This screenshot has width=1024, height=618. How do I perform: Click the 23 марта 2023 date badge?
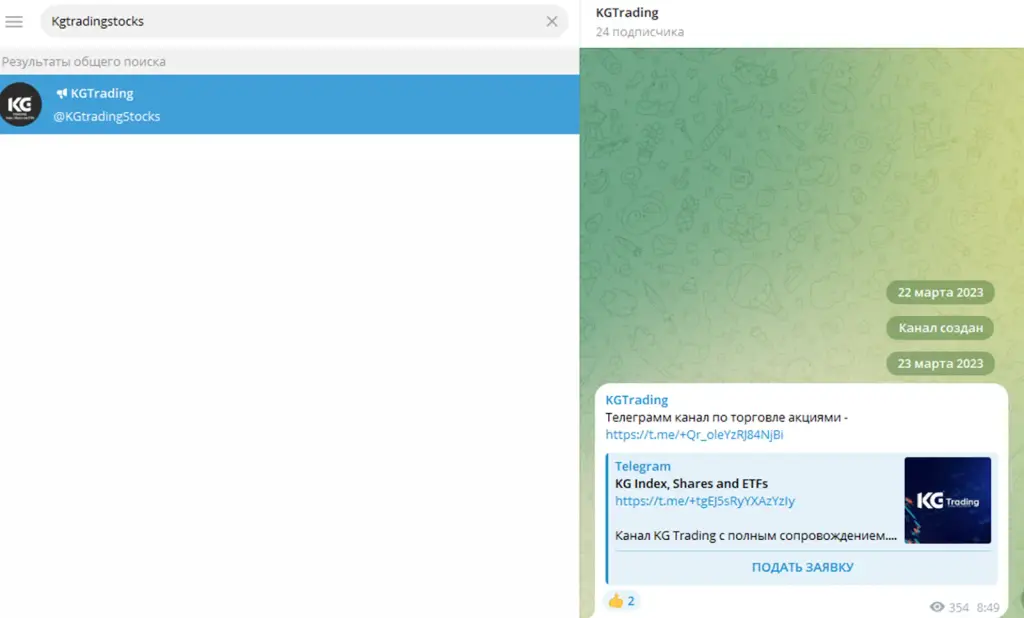[940, 363]
